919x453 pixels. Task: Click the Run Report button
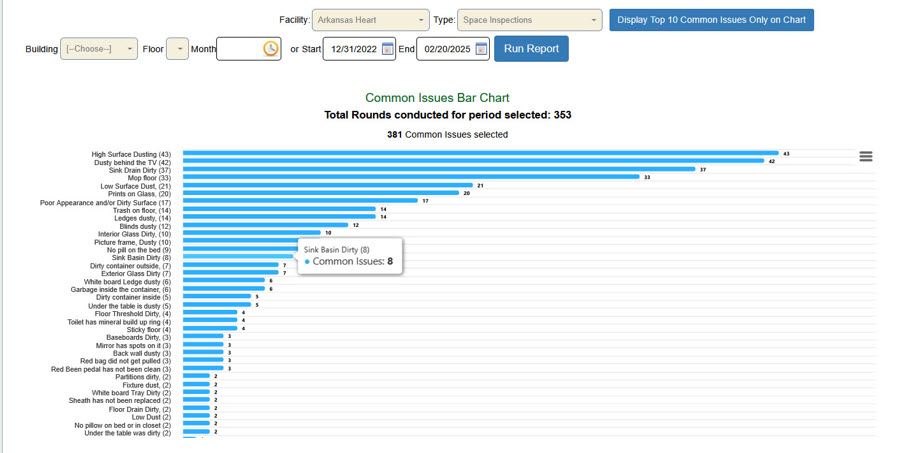tap(531, 49)
